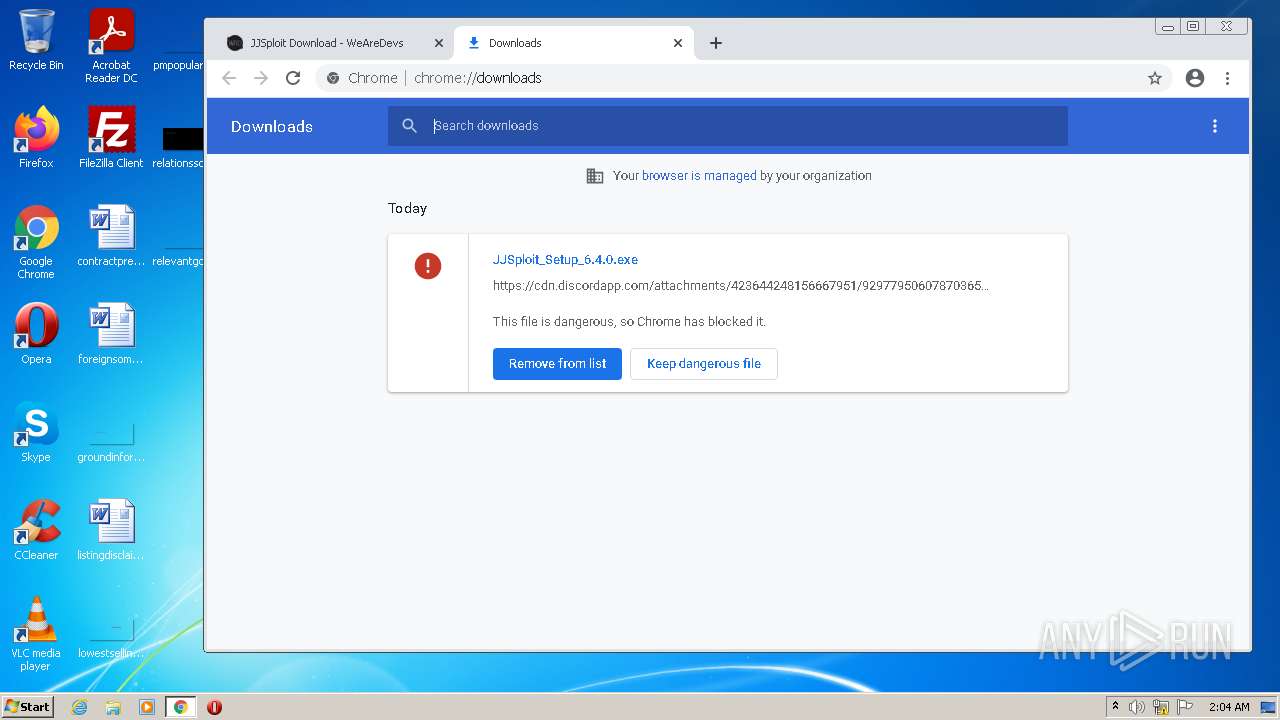The image size is (1280, 720).
Task: Select the Recycle Bin desktop icon
Action: tap(36, 41)
